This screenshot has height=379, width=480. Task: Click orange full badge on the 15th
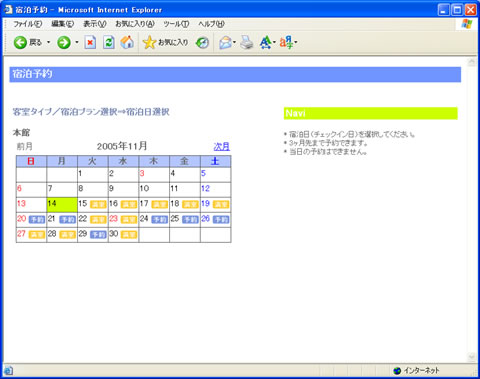point(98,204)
